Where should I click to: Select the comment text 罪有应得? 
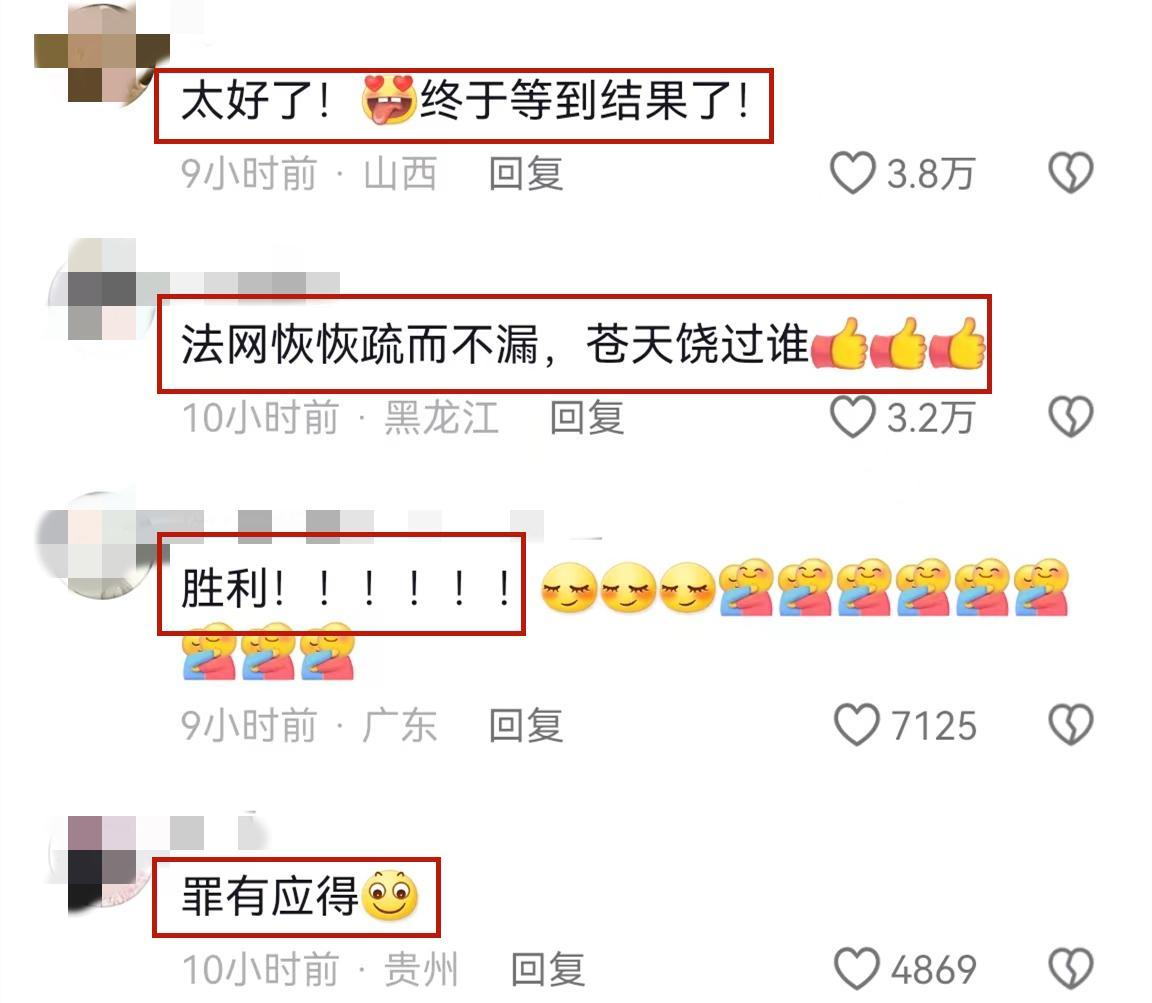[x=270, y=896]
